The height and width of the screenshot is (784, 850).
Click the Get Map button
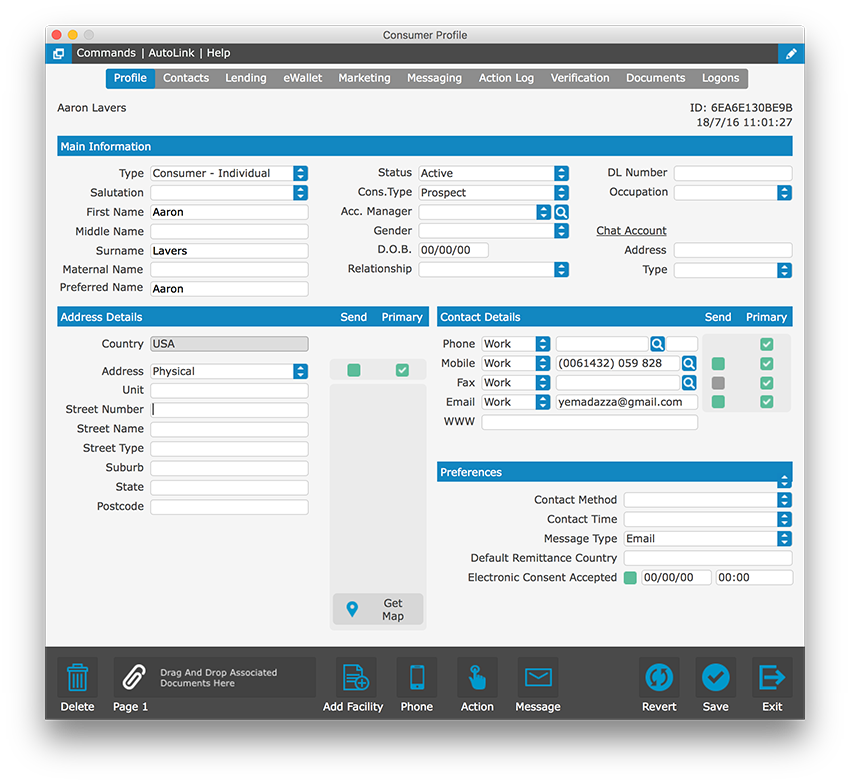[x=379, y=610]
